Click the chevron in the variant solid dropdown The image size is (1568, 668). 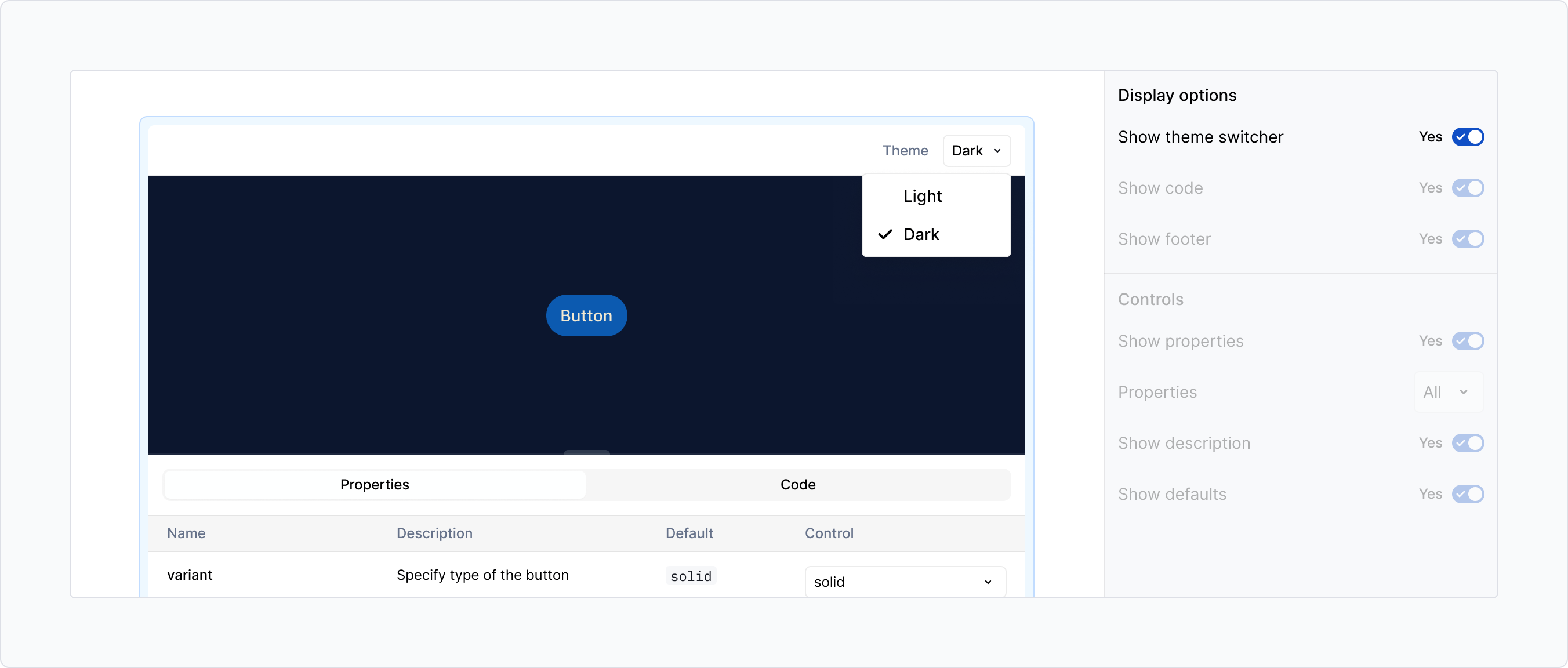pyautogui.click(x=988, y=582)
